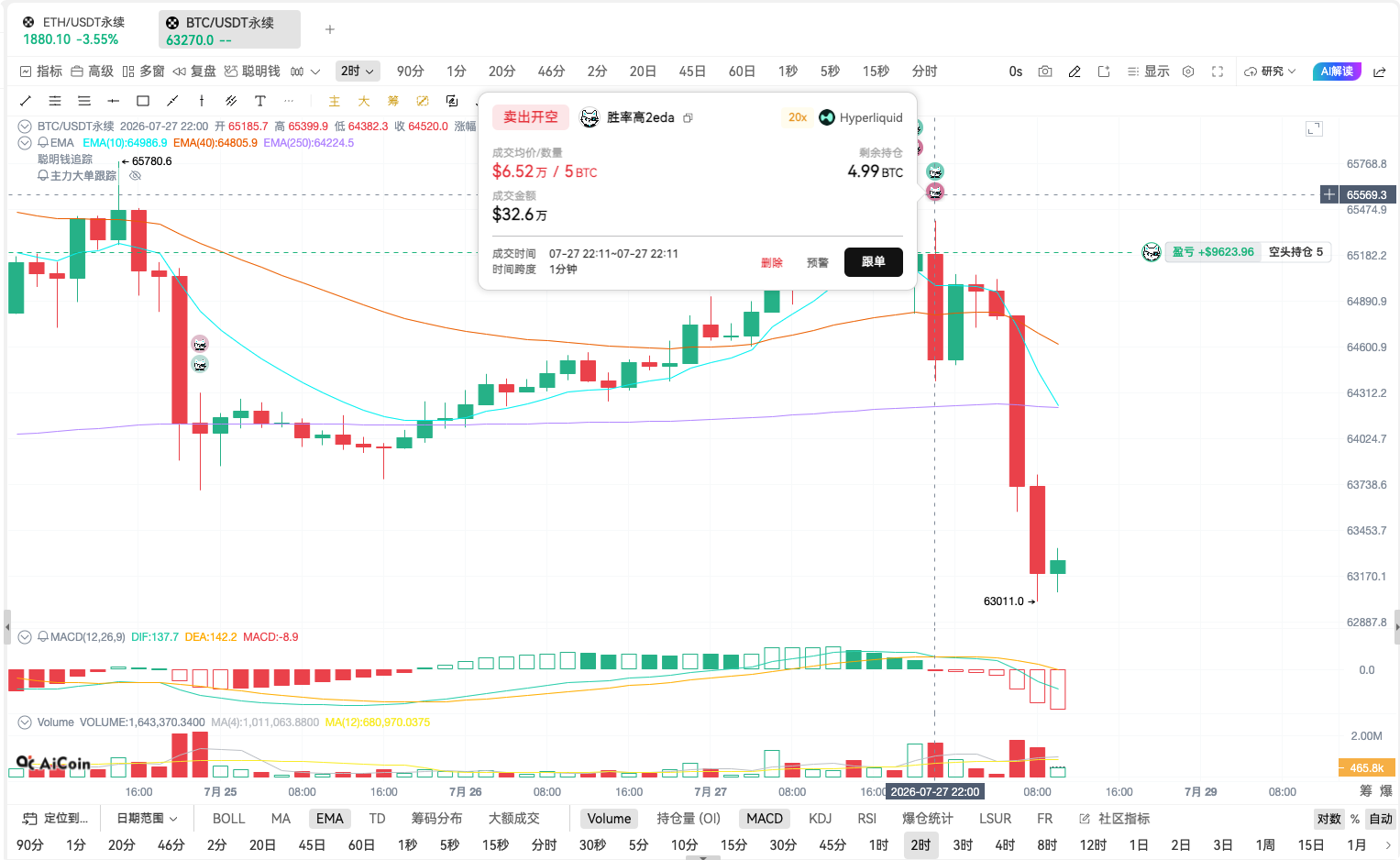
Task: Select the parallel channel drawing tool
Action: 231,101
